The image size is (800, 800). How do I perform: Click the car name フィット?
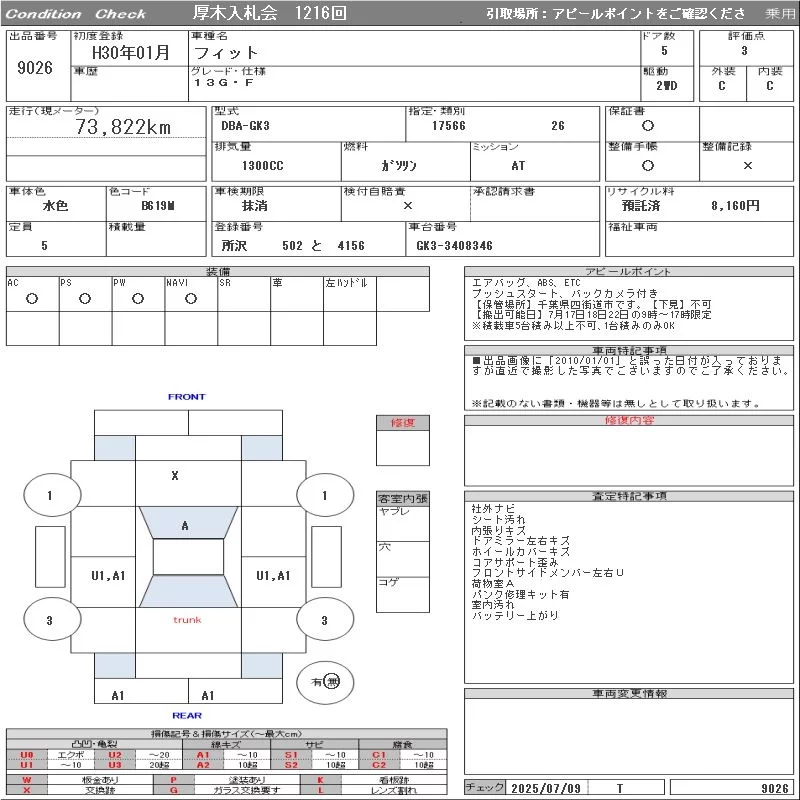tap(226, 53)
